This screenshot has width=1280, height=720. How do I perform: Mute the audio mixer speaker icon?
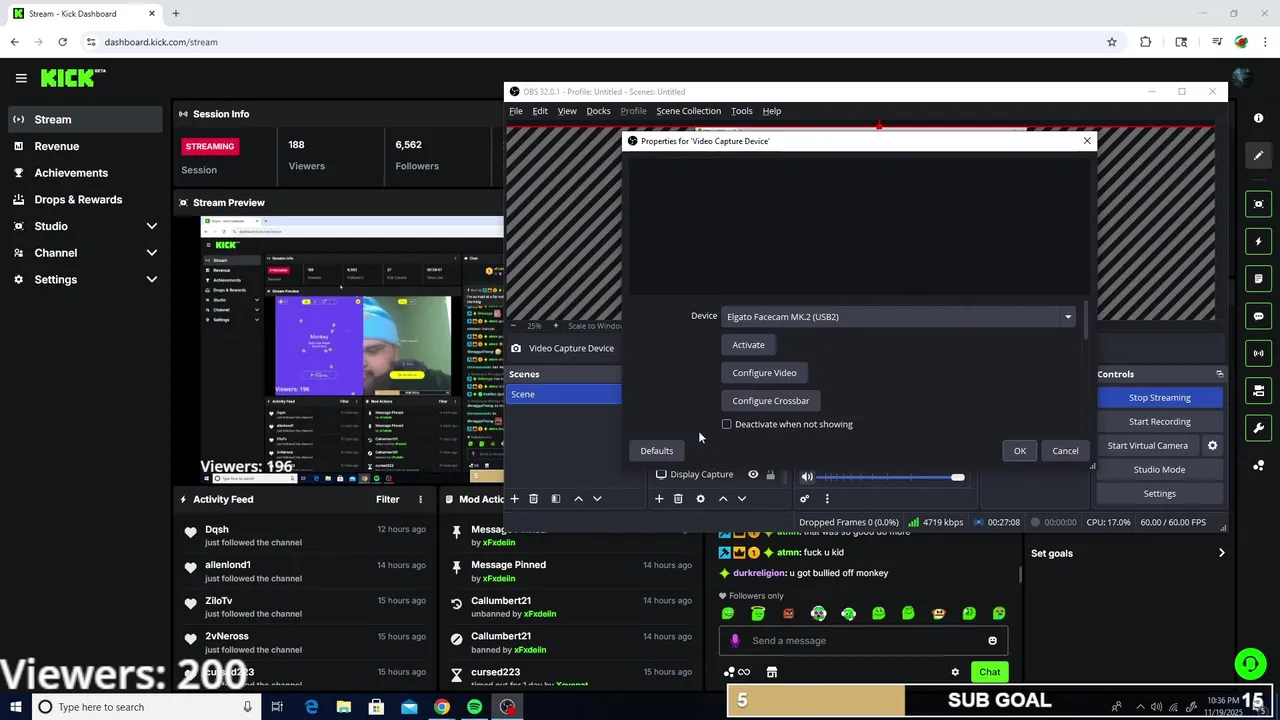pyautogui.click(x=807, y=477)
